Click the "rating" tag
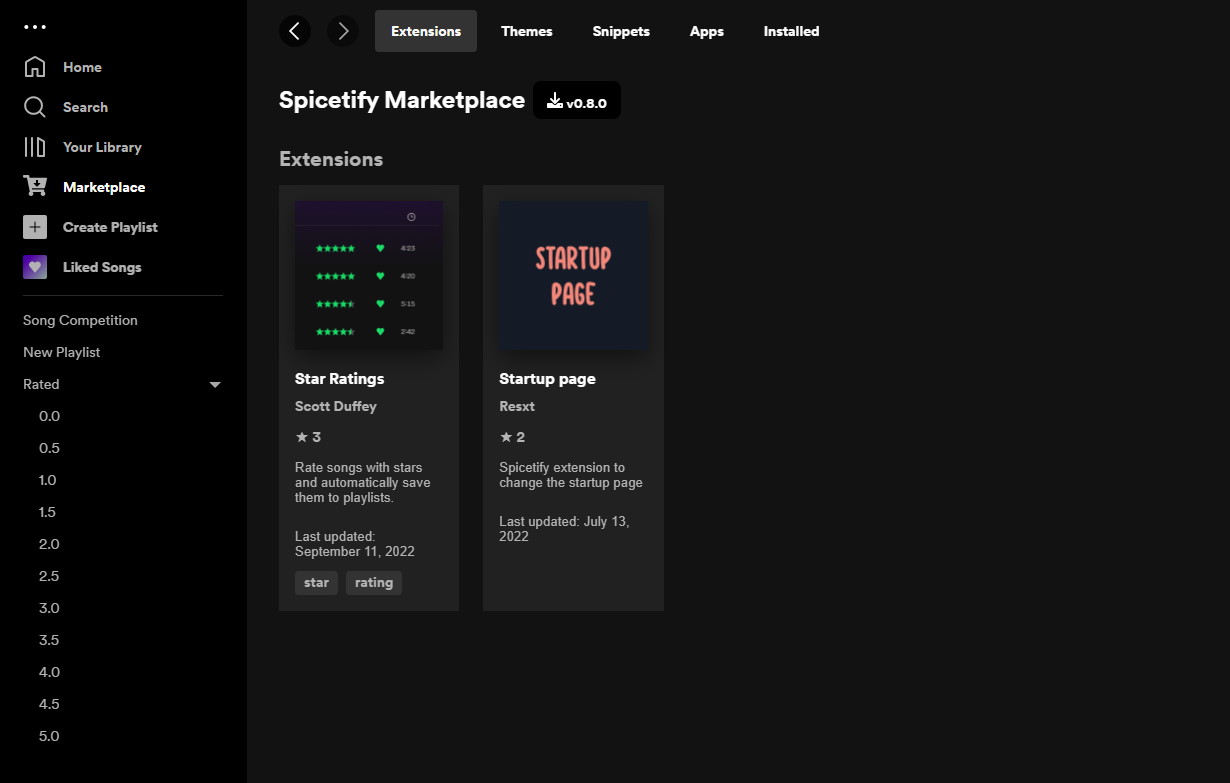The height and width of the screenshot is (783, 1230). click(374, 583)
